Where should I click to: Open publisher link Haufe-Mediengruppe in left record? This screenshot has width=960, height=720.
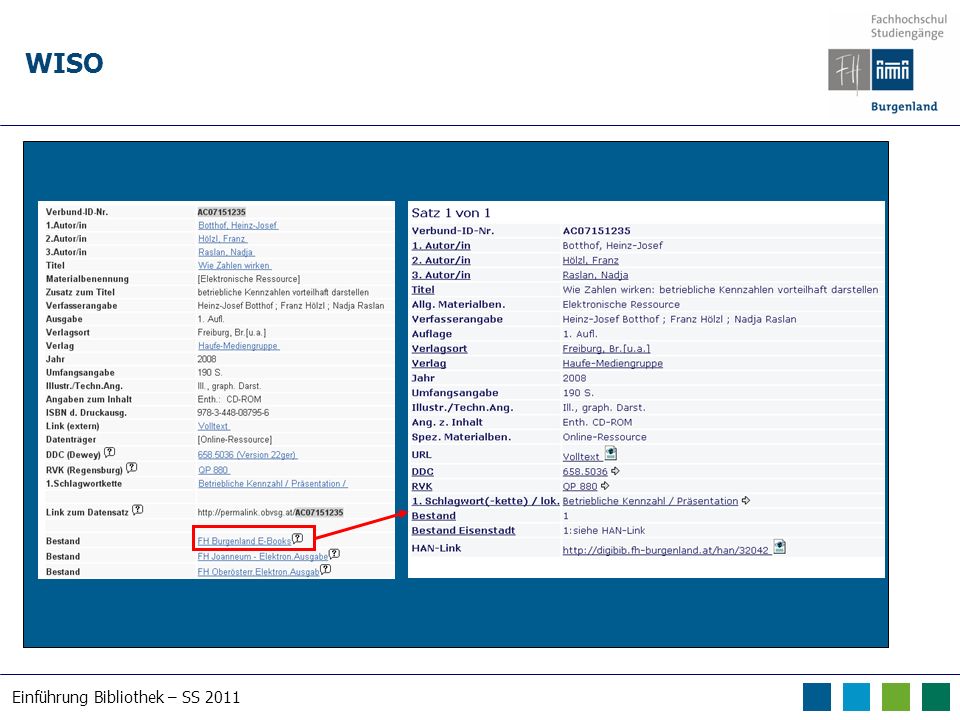coord(239,346)
